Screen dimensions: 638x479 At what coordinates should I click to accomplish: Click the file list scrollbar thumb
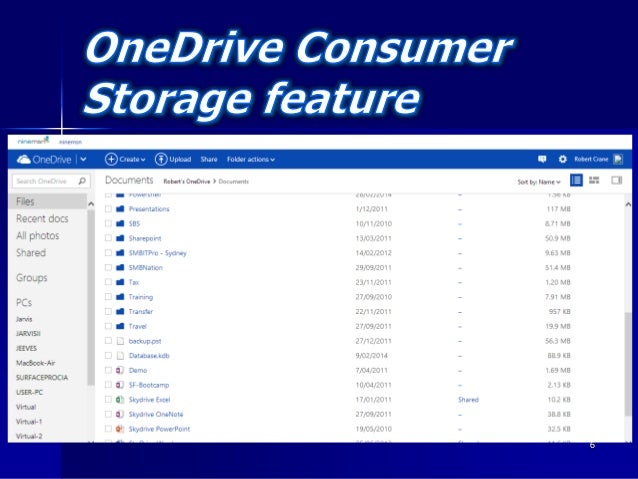[x=629, y=365]
